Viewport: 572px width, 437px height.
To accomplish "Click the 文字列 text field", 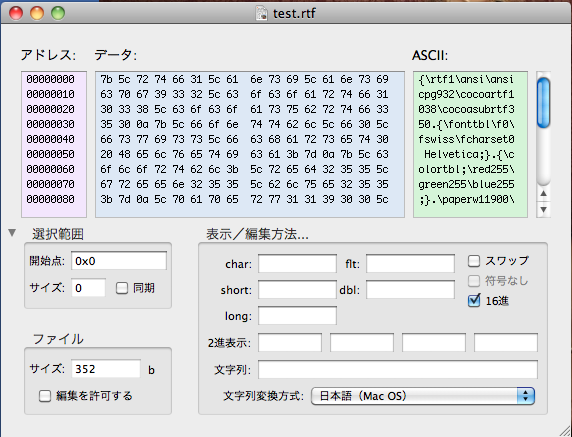I will [398, 370].
